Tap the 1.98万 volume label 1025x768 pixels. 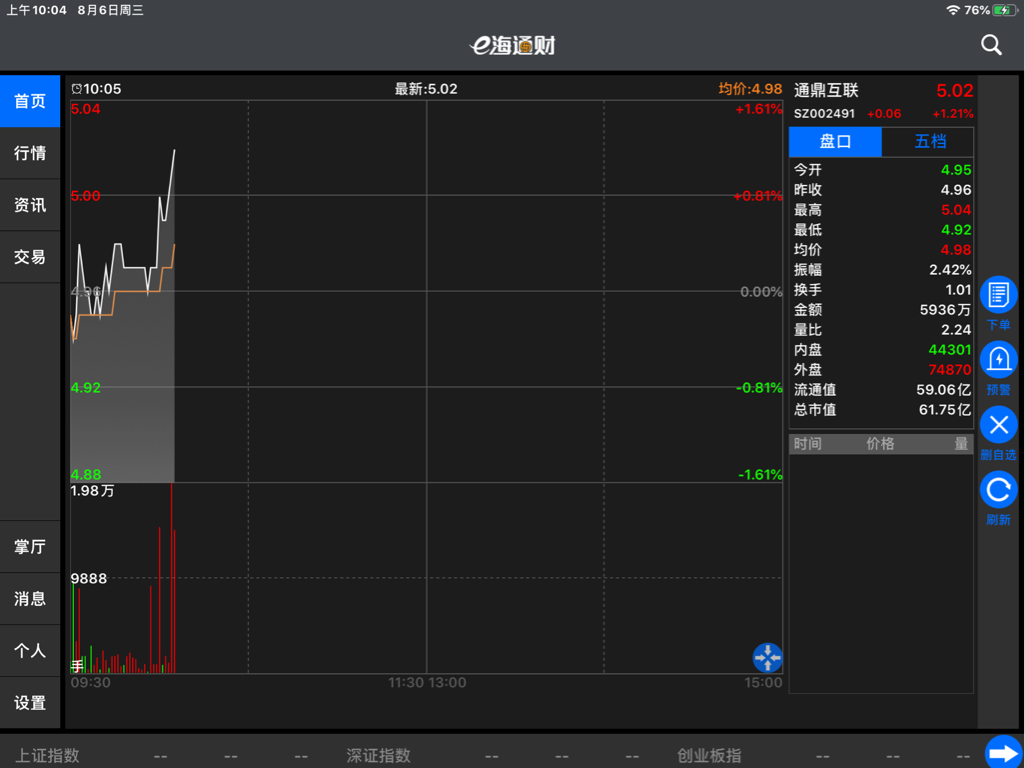[x=92, y=491]
